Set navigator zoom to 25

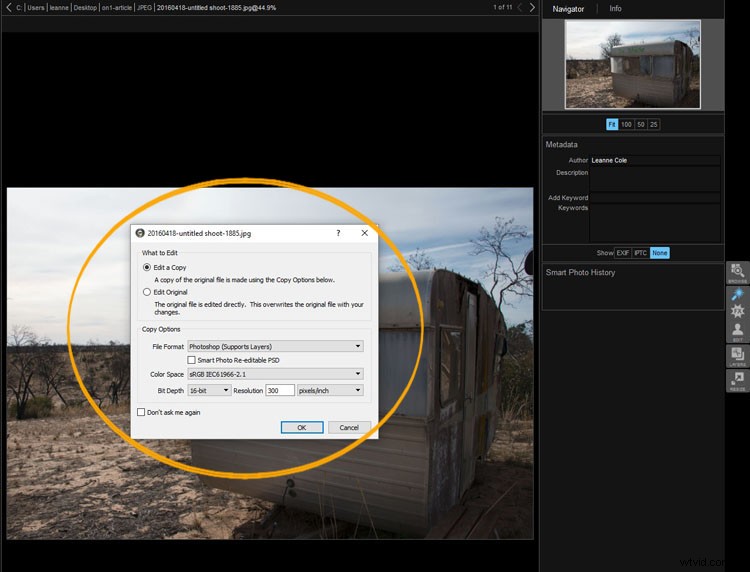coord(654,124)
